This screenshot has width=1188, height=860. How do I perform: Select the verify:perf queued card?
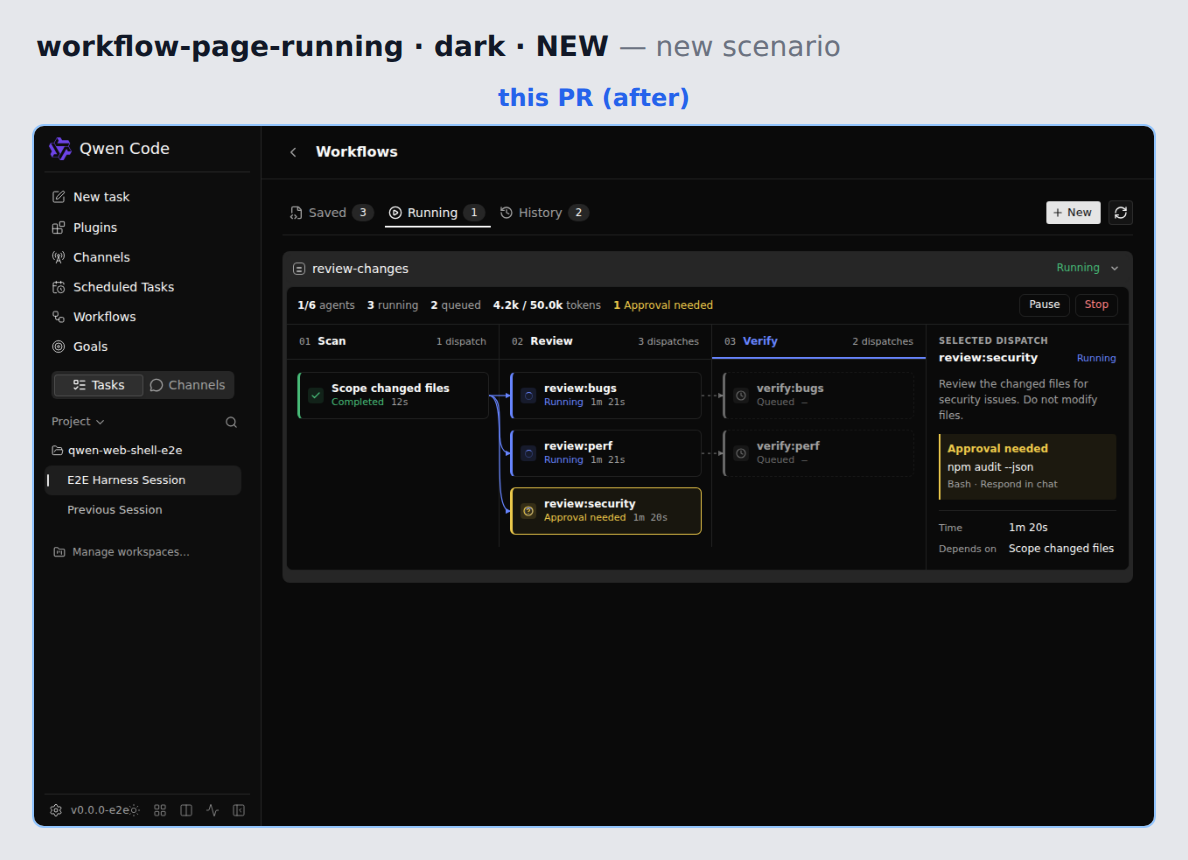click(x=818, y=453)
